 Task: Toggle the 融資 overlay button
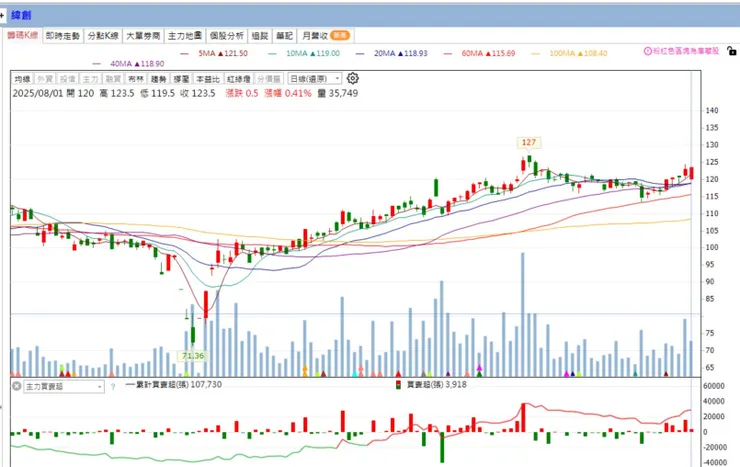113,79
